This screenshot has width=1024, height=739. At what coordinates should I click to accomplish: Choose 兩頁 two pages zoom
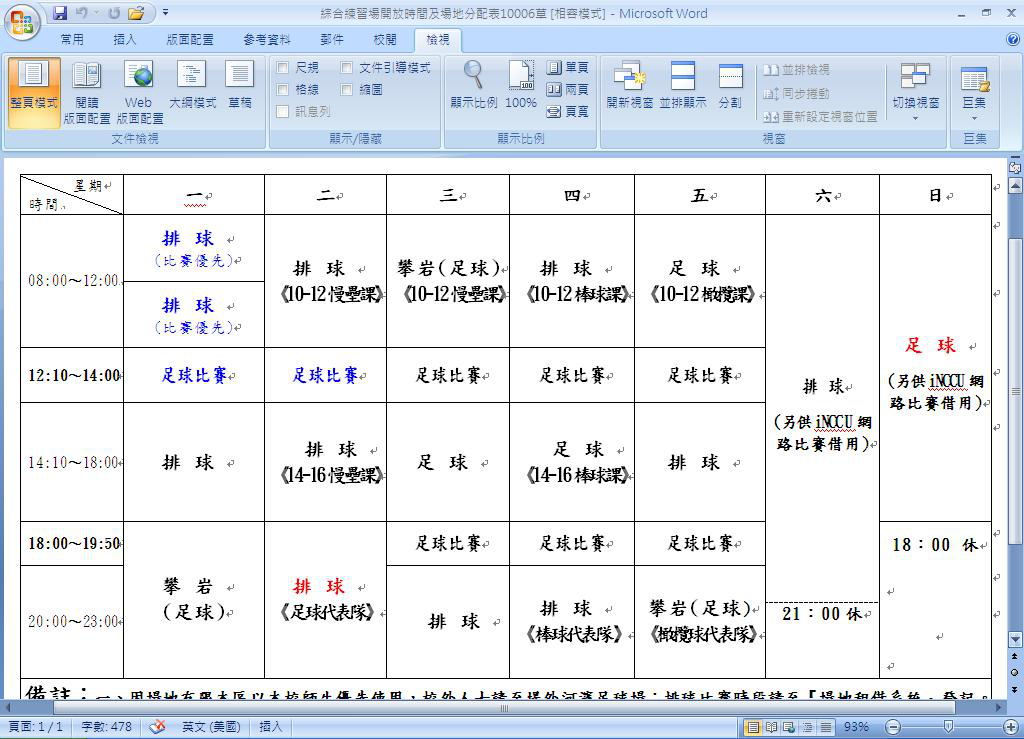(568, 89)
